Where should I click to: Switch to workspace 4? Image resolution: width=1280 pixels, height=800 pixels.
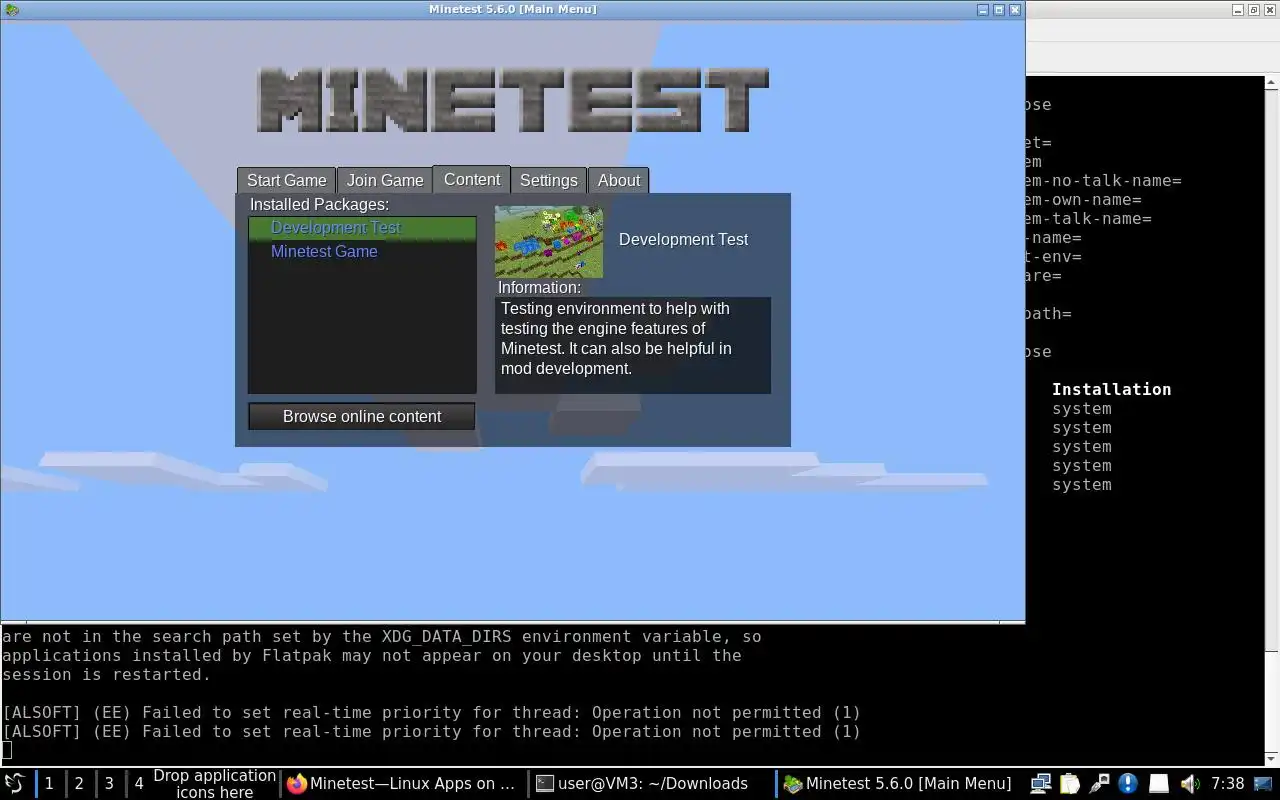pyautogui.click(x=139, y=783)
